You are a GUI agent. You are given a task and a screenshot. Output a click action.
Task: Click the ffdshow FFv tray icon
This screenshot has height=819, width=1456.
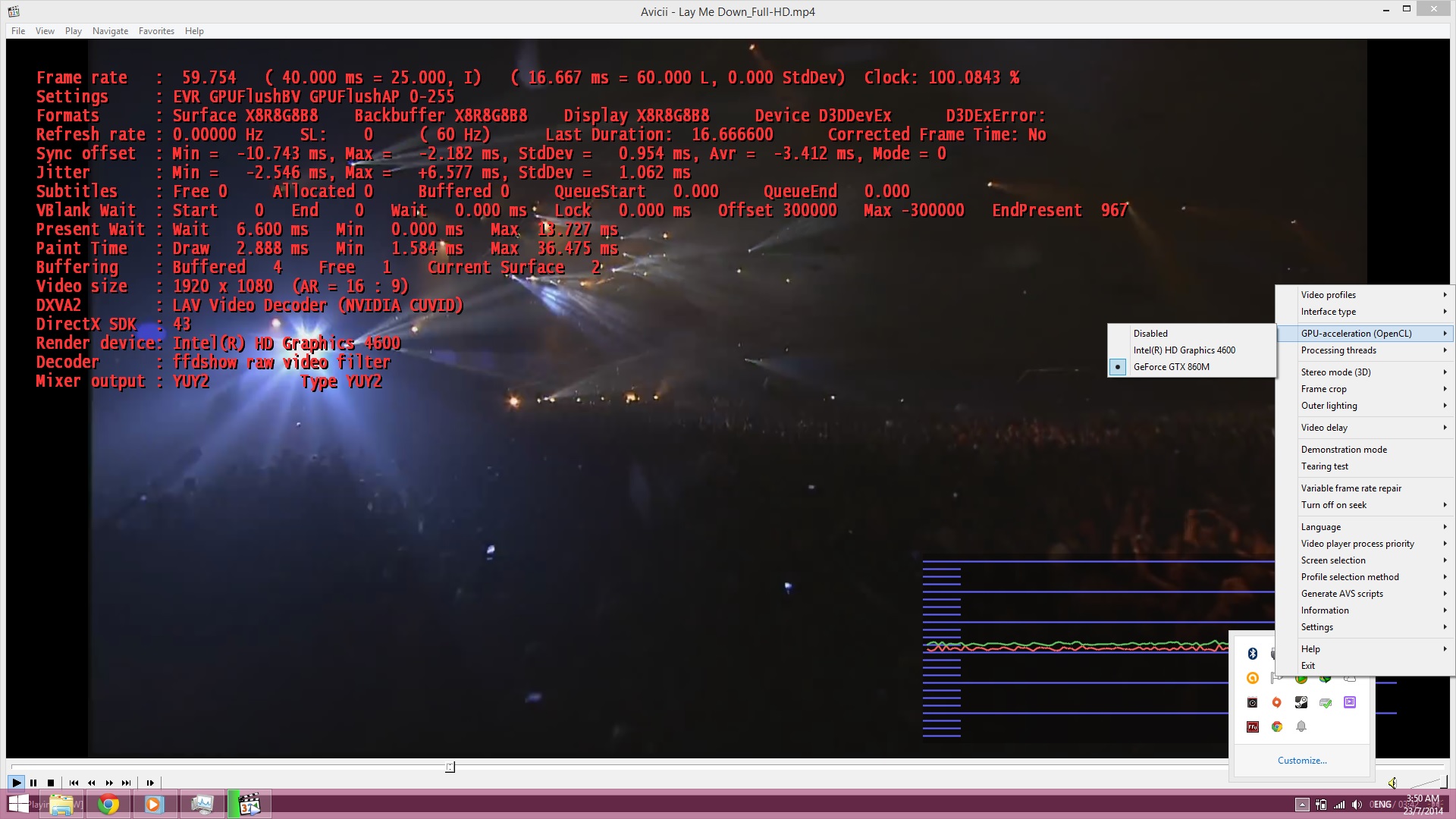click(1253, 726)
